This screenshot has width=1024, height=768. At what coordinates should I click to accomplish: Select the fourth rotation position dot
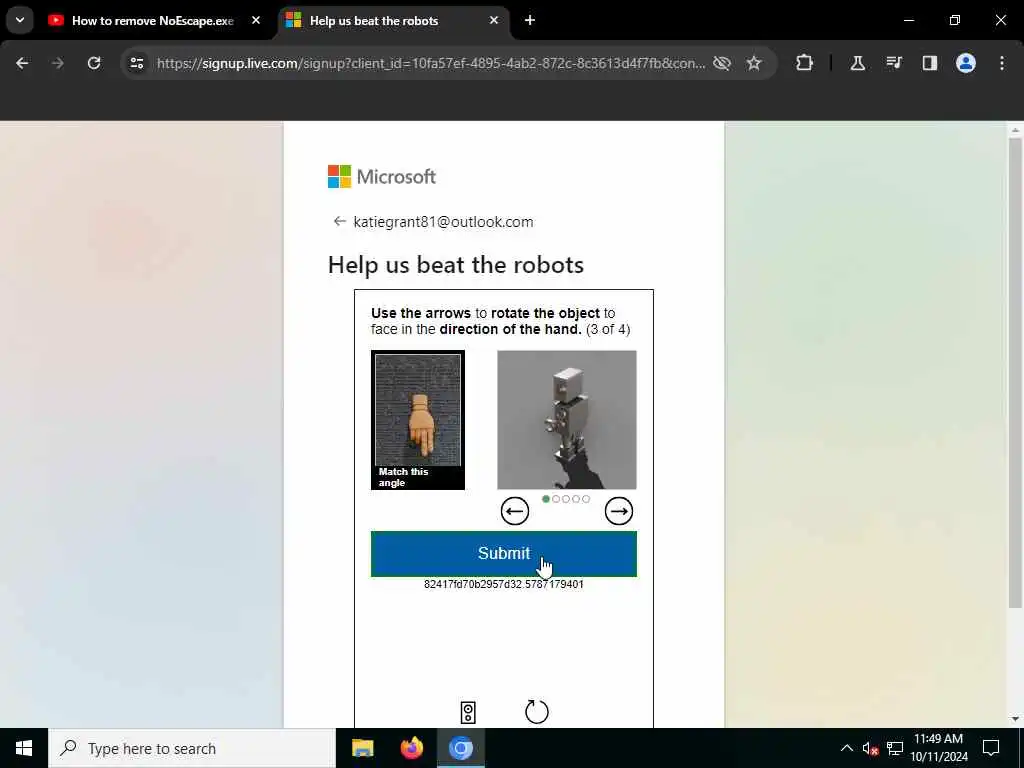tap(576, 499)
